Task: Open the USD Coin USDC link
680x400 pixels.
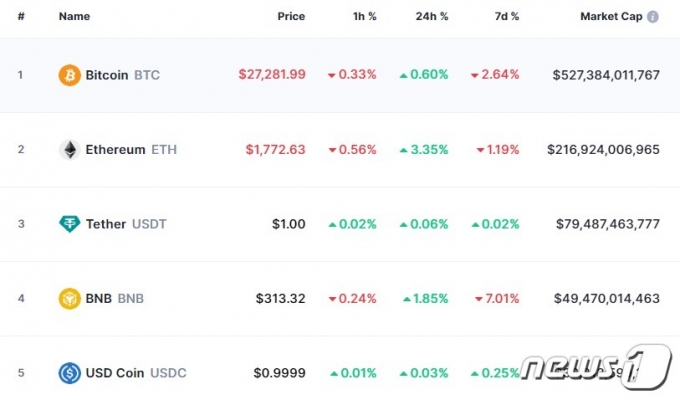Action: (x=136, y=373)
